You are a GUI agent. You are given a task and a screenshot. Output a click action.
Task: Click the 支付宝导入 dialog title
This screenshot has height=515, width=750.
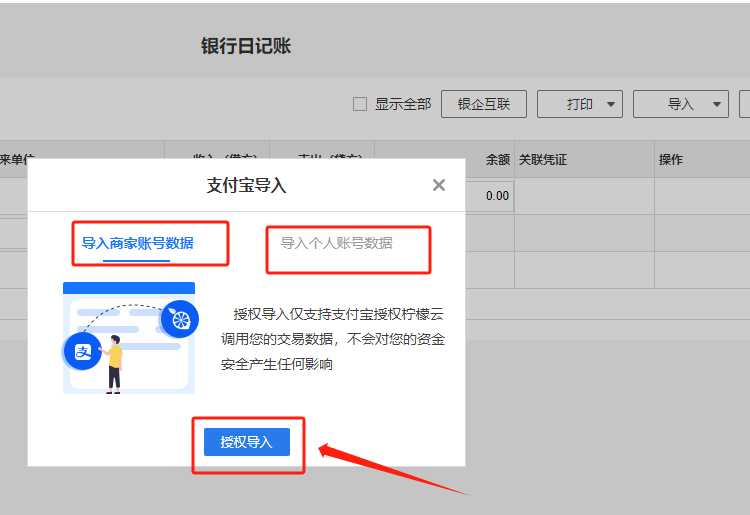246,185
